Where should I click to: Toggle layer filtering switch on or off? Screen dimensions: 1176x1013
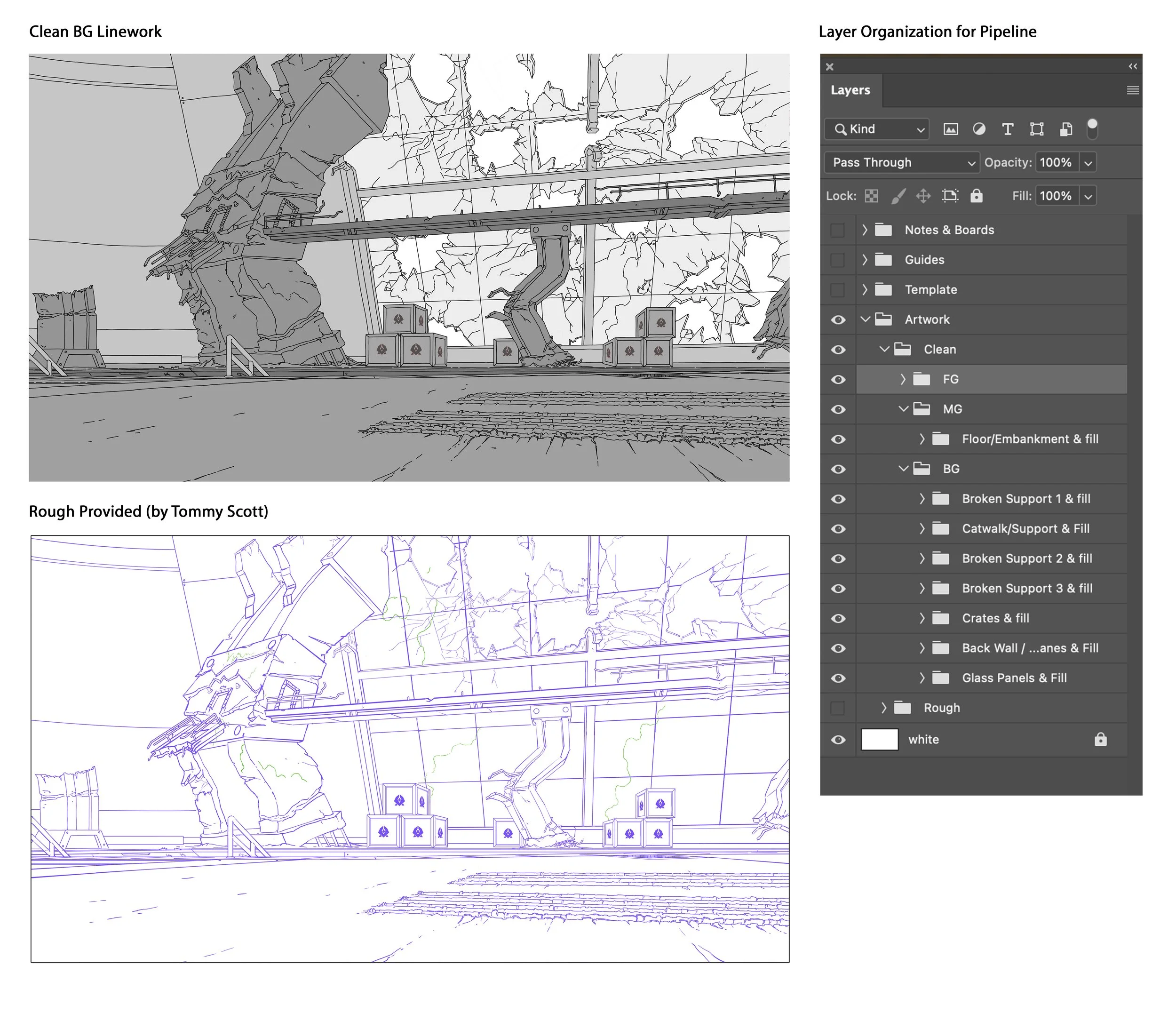(x=1092, y=129)
